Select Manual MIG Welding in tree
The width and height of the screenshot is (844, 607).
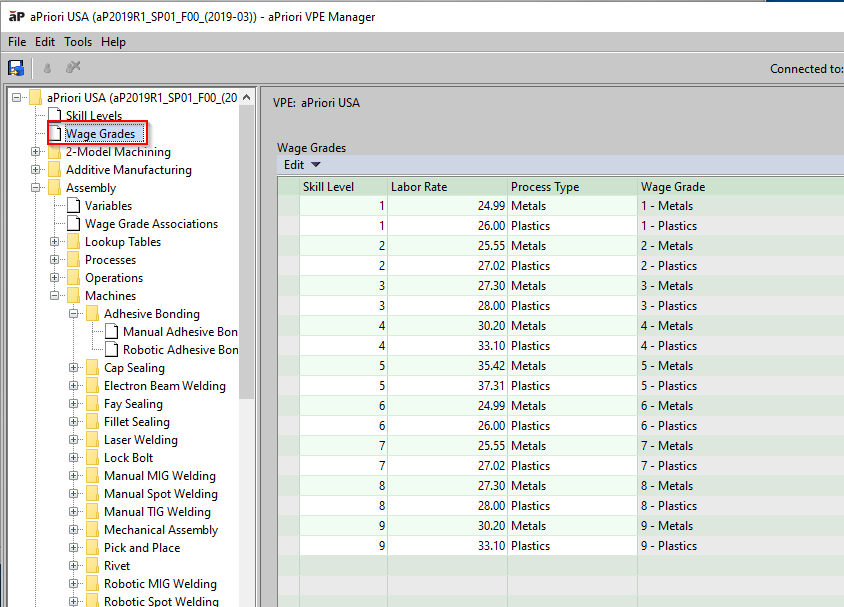(159, 476)
